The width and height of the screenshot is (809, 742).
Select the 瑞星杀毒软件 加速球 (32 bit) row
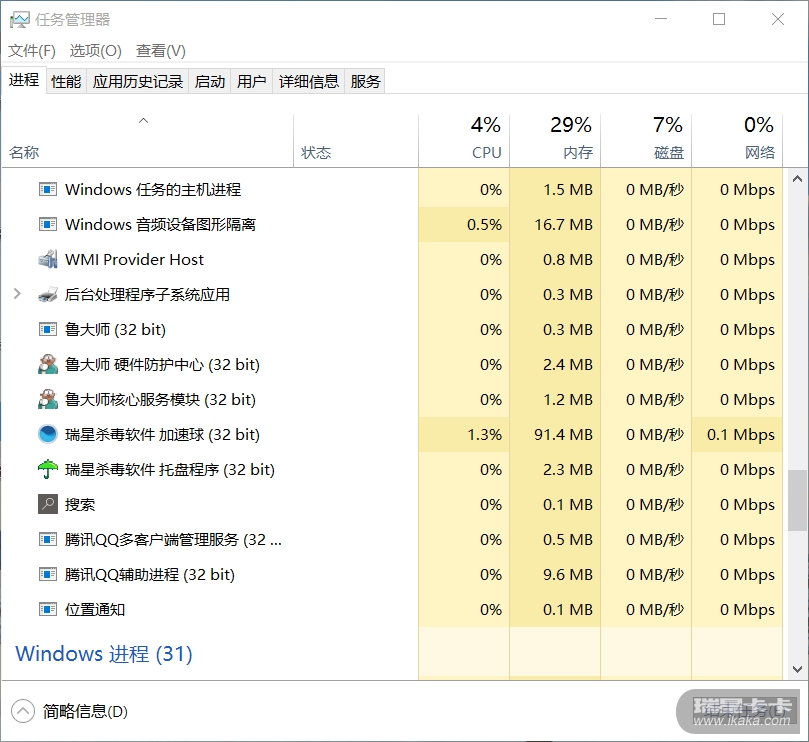(392, 434)
